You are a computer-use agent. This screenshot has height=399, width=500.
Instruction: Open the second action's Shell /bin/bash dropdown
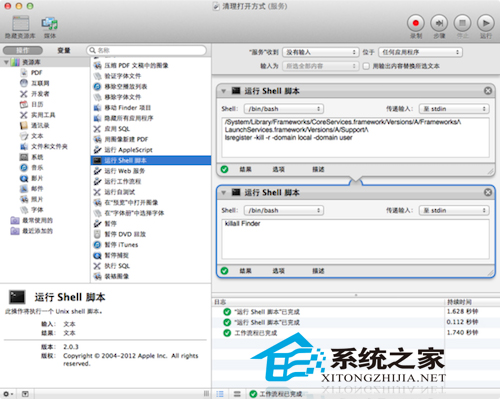point(284,210)
